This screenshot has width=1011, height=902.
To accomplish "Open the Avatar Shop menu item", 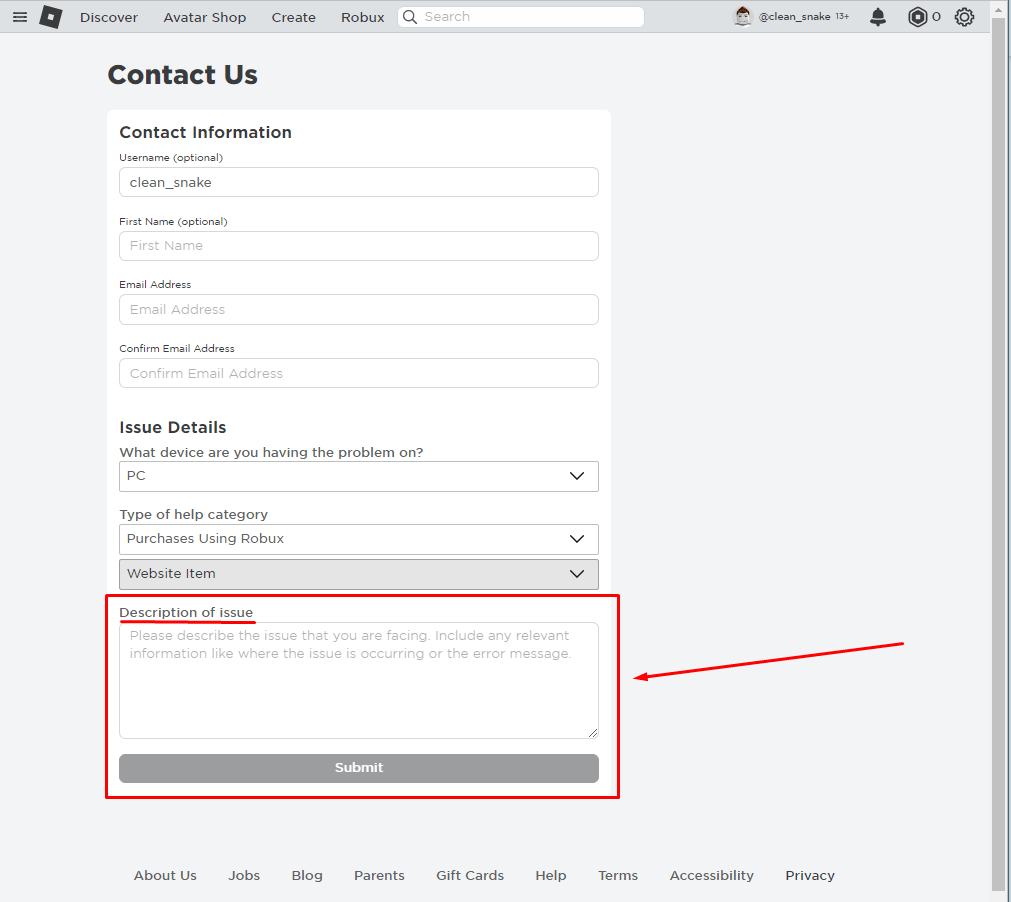I will [204, 17].
